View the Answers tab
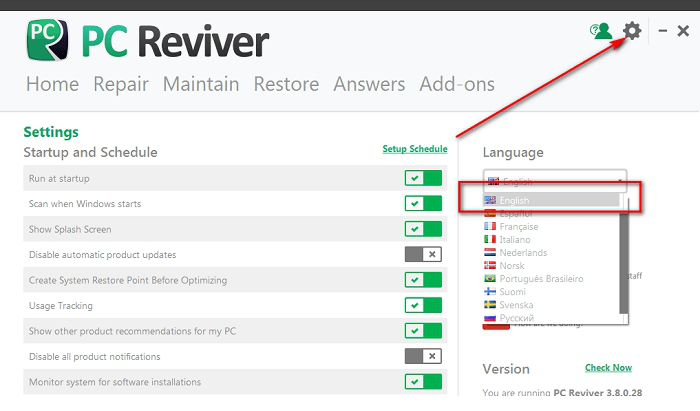 [x=369, y=84]
